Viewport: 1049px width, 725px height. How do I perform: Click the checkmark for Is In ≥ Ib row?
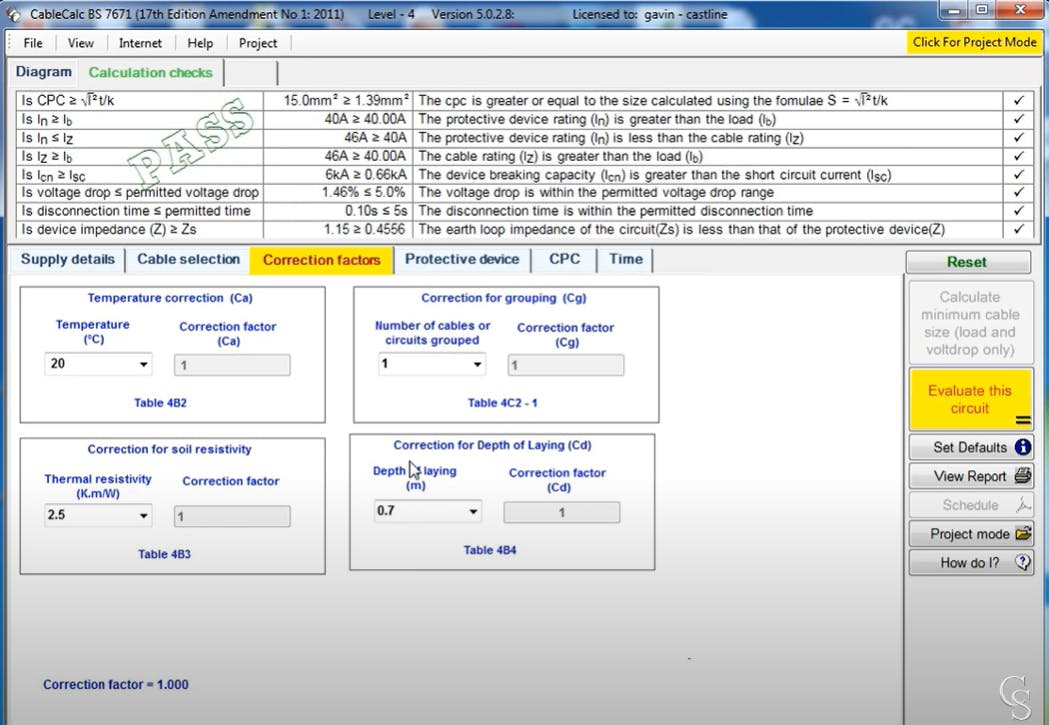1018,119
